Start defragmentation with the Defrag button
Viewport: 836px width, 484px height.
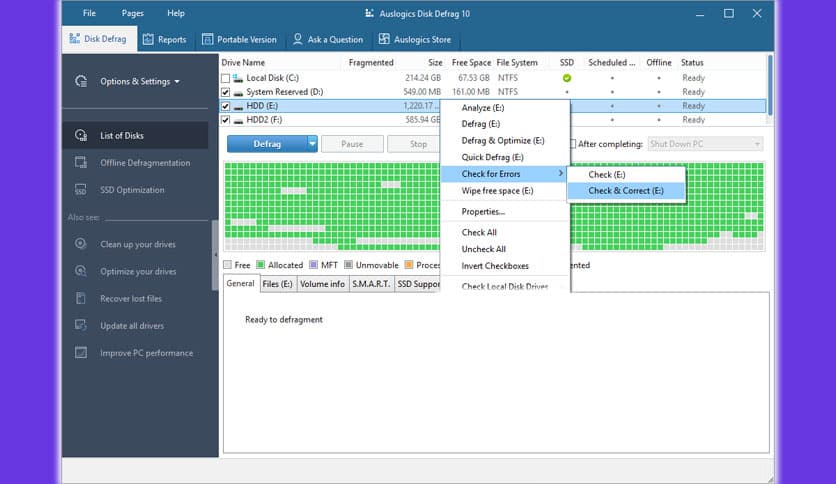point(267,143)
